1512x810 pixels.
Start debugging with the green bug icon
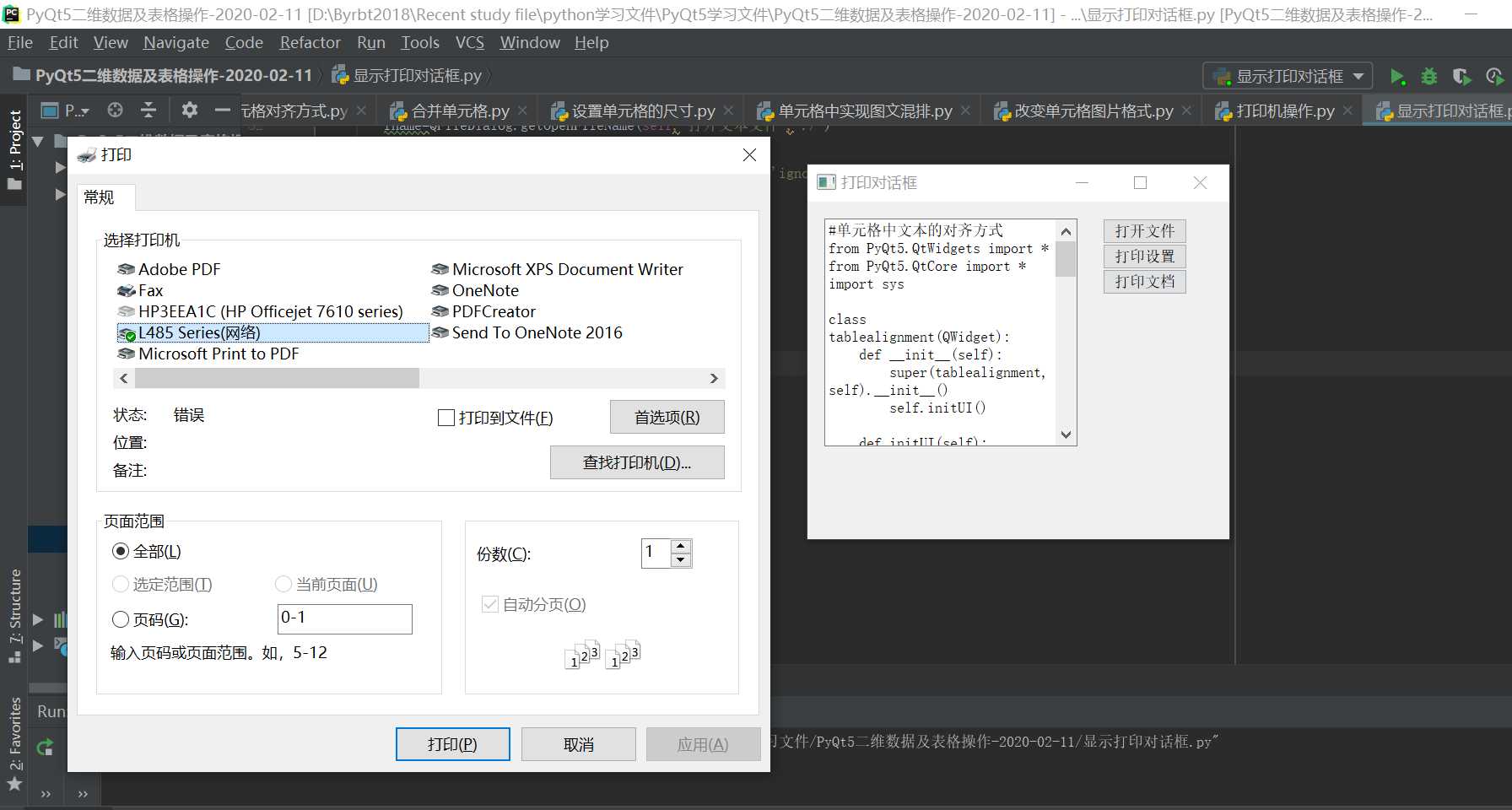pyautogui.click(x=1429, y=77)
